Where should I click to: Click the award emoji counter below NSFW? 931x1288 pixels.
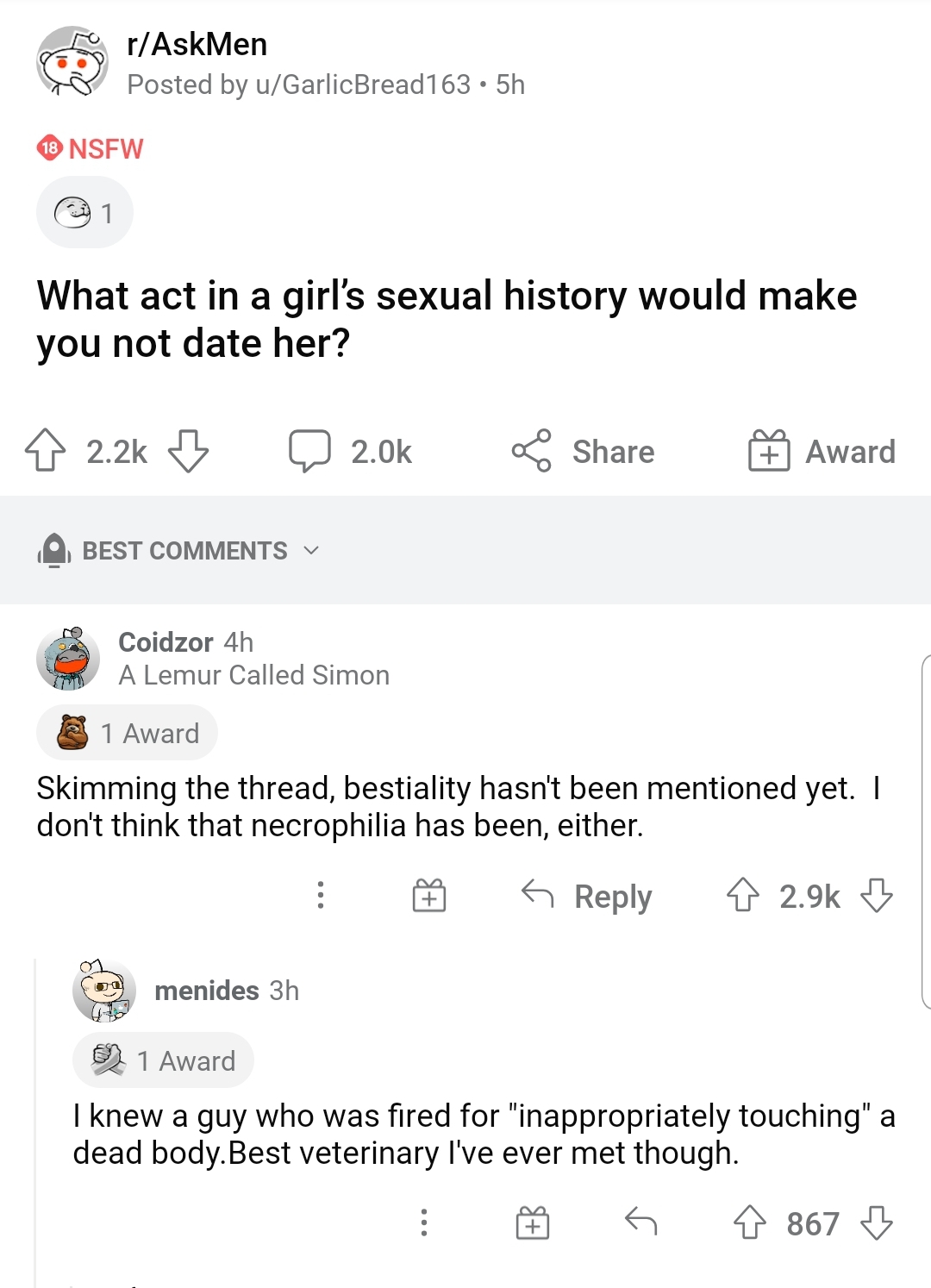pyautogui.click(x=84, y=211)
